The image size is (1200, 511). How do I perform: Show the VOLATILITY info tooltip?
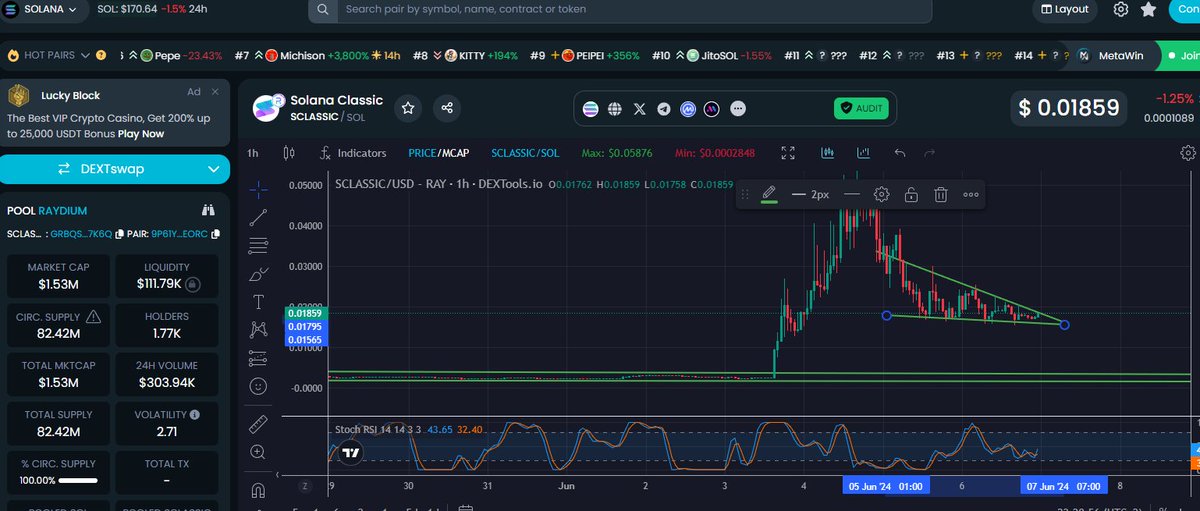194,414
